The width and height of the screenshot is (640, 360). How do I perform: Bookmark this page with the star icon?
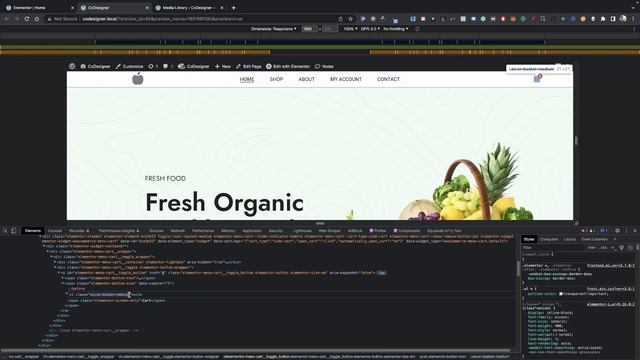pos(350,19)
